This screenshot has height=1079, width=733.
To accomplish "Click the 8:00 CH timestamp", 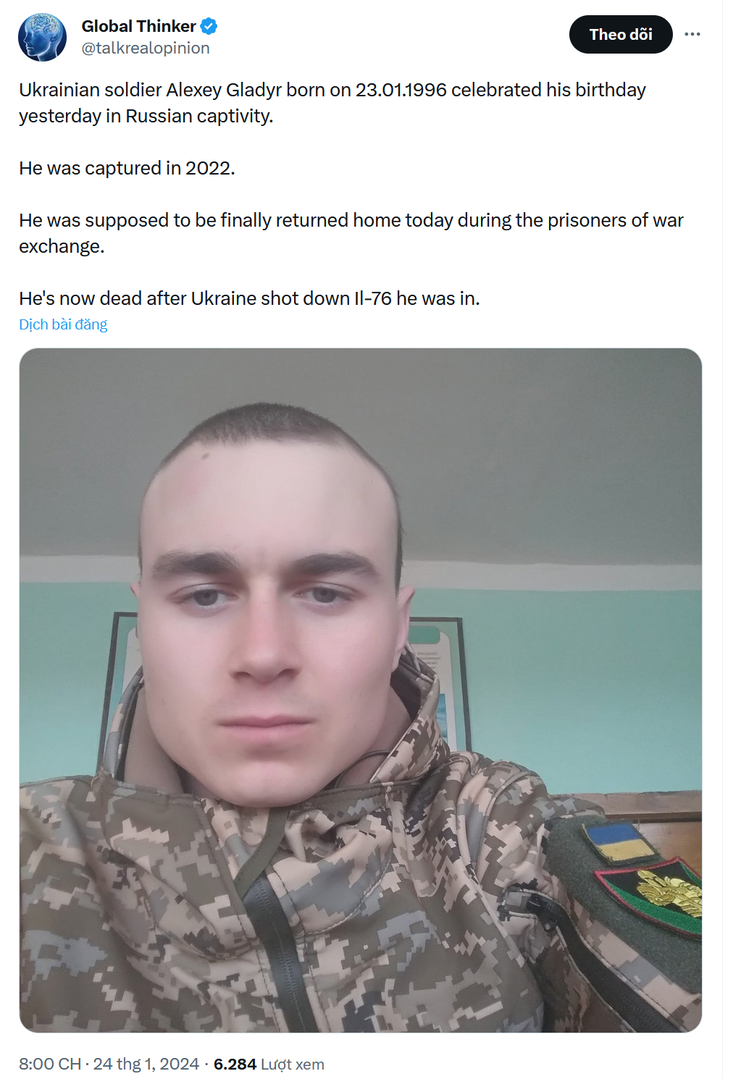I will point(50,1064).
